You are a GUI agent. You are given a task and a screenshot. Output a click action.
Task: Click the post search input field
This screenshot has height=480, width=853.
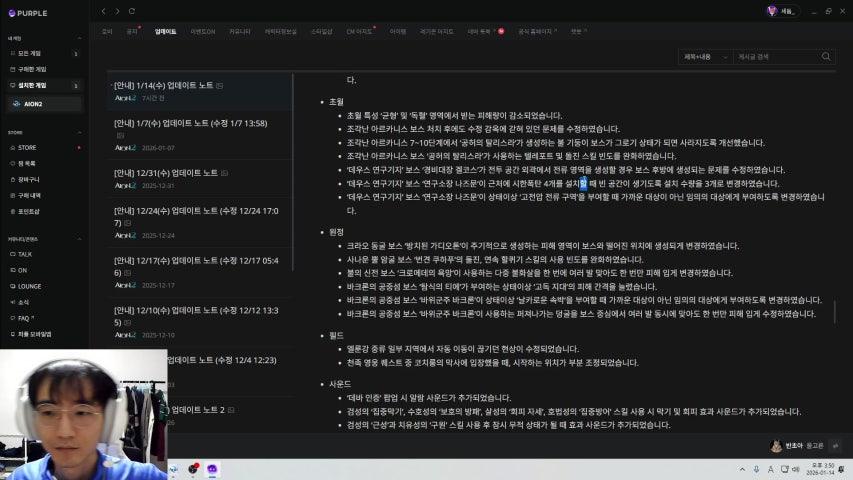tap(777, 57)
